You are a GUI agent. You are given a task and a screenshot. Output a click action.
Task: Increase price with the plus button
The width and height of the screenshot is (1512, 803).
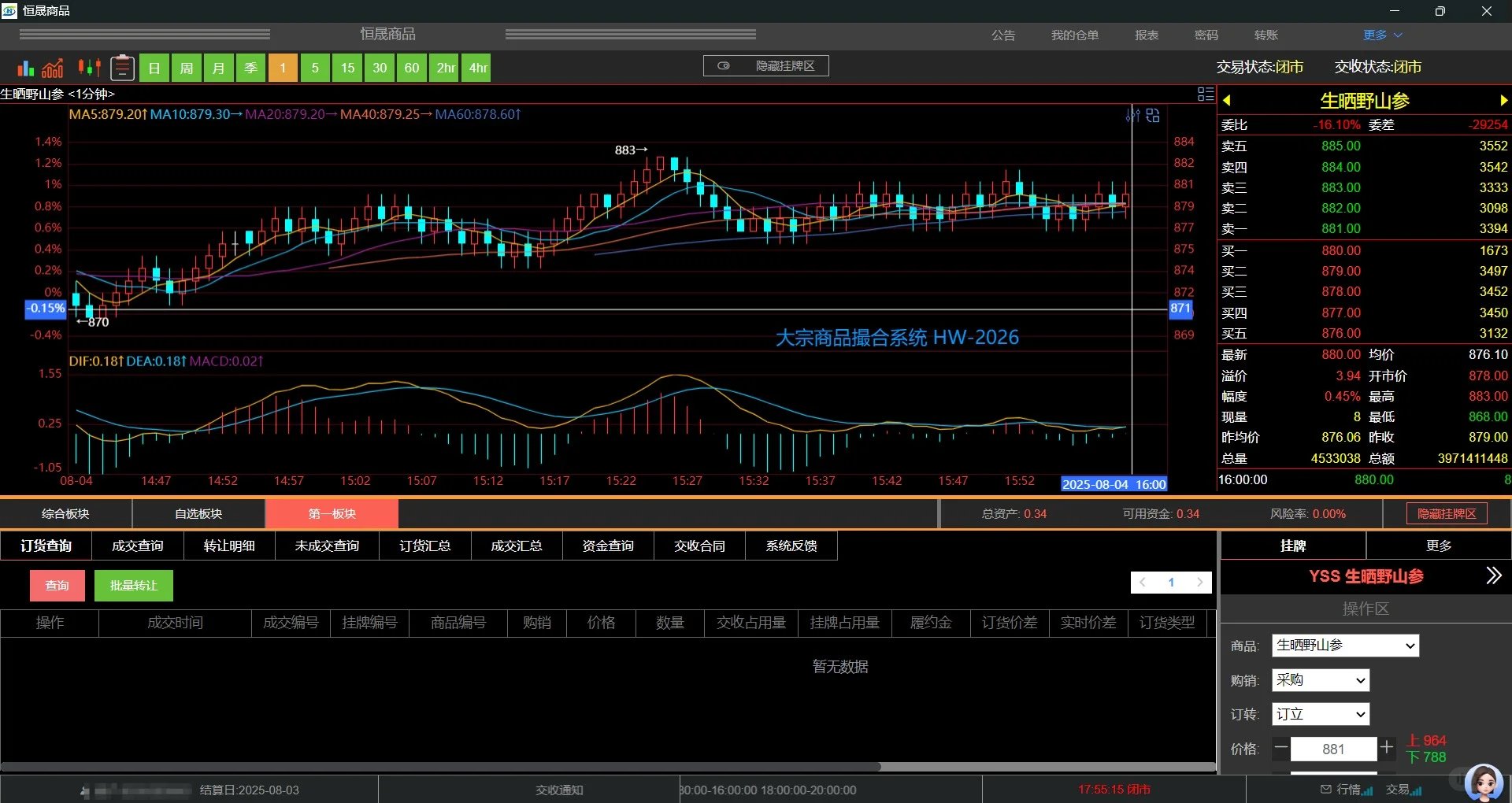click(x=1387, y=746)
